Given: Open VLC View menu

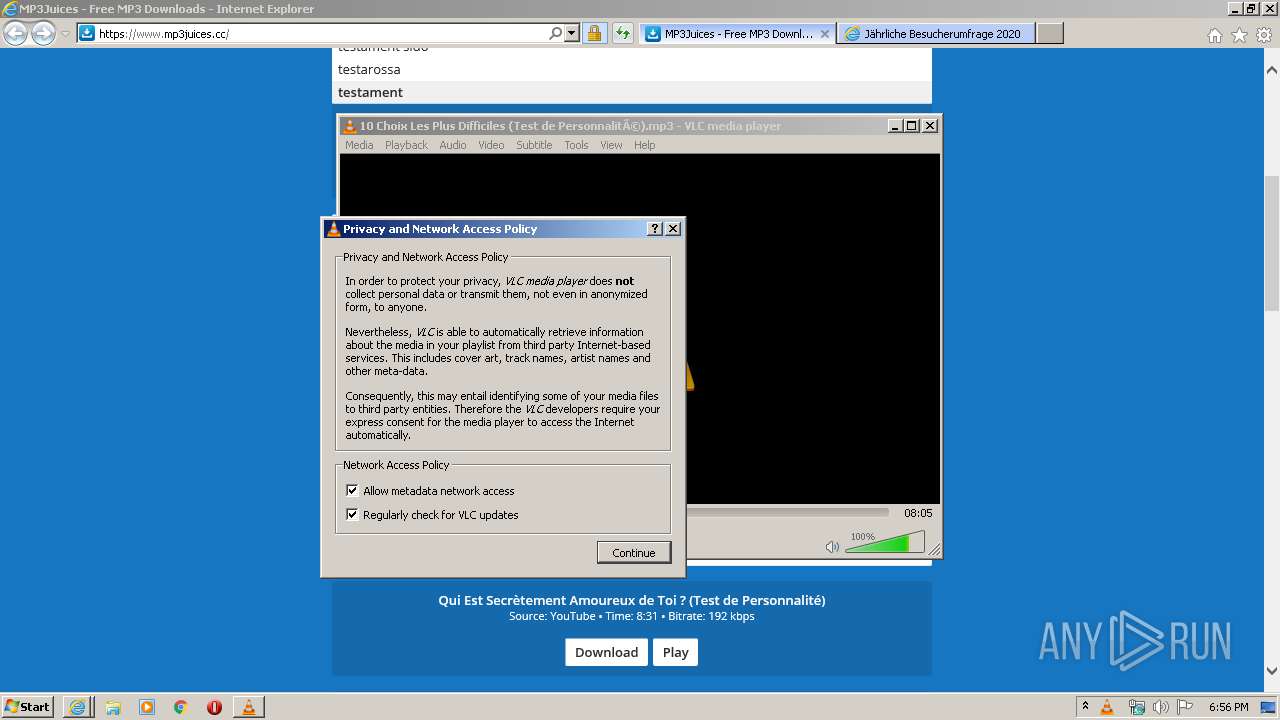Looking at the screenshot, I should pyautogui.click(x=611, y=145).
